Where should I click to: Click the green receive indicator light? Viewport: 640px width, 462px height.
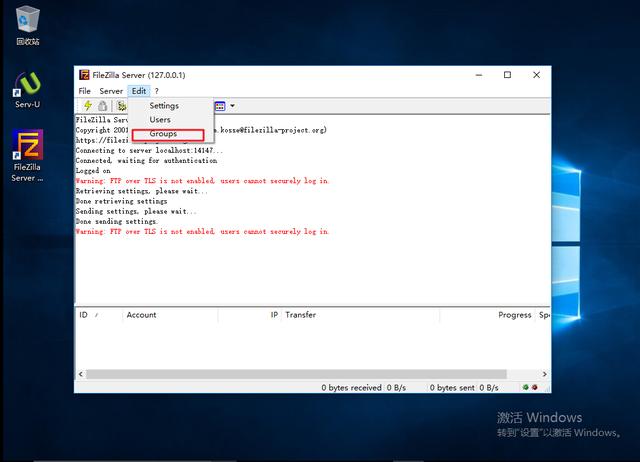[x=526, y=387]
